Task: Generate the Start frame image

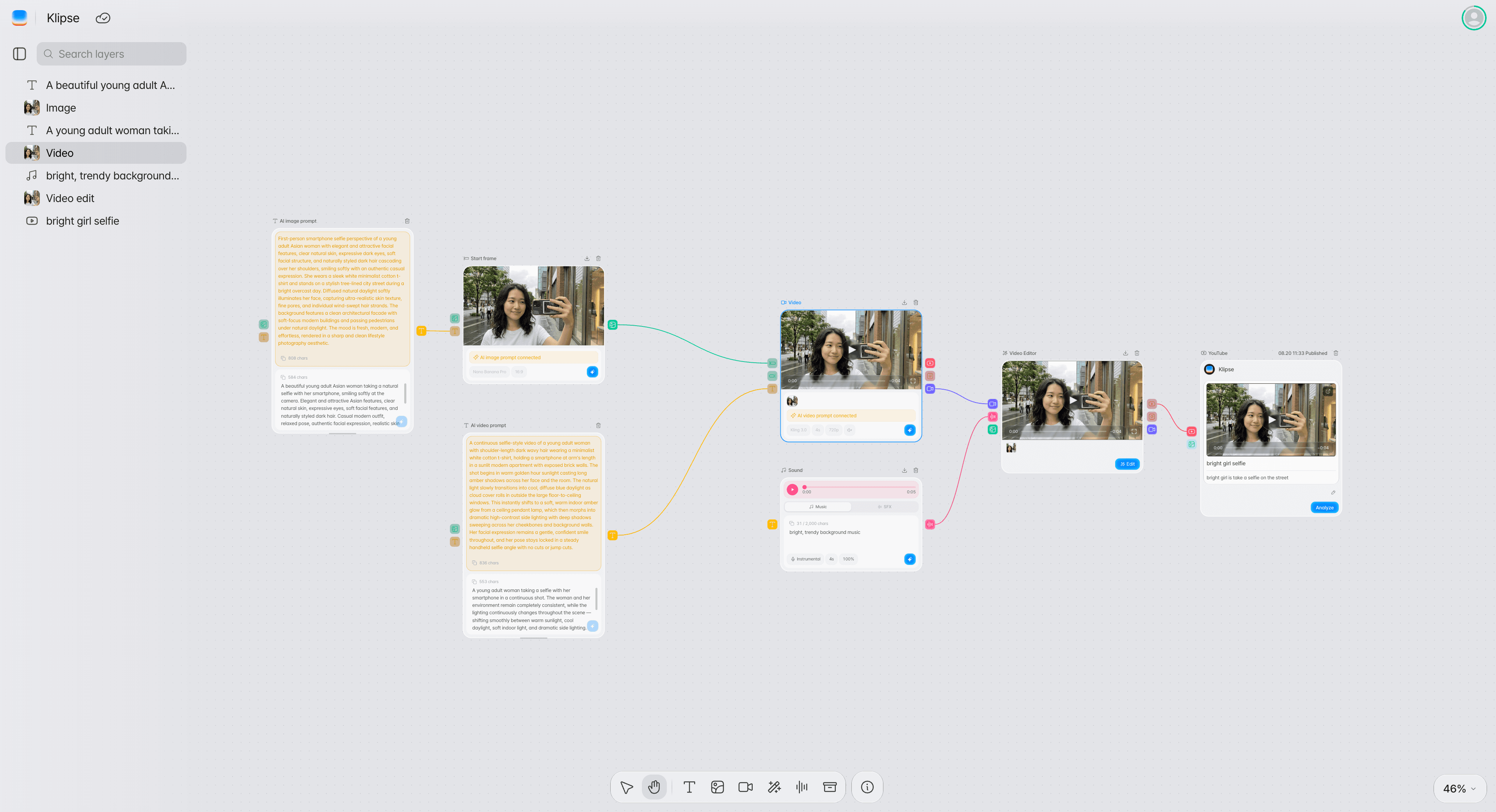Action: tap(592, 372)
